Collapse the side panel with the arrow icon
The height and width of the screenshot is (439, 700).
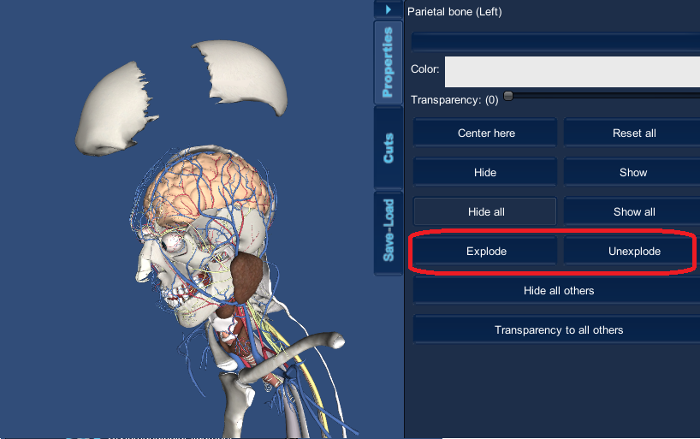click(x=388, y=9)
